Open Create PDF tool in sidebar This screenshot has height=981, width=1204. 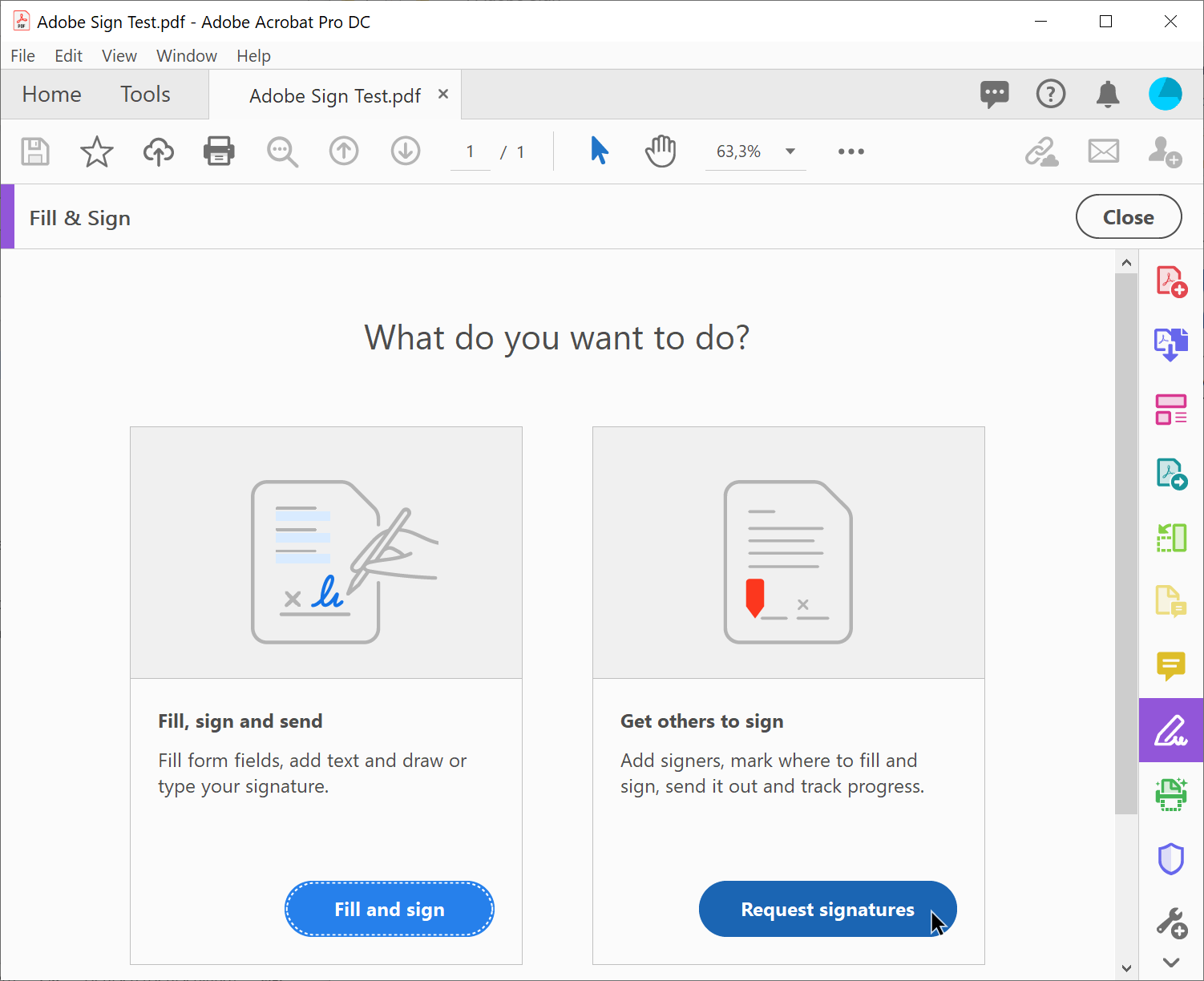click(1171, 281)
